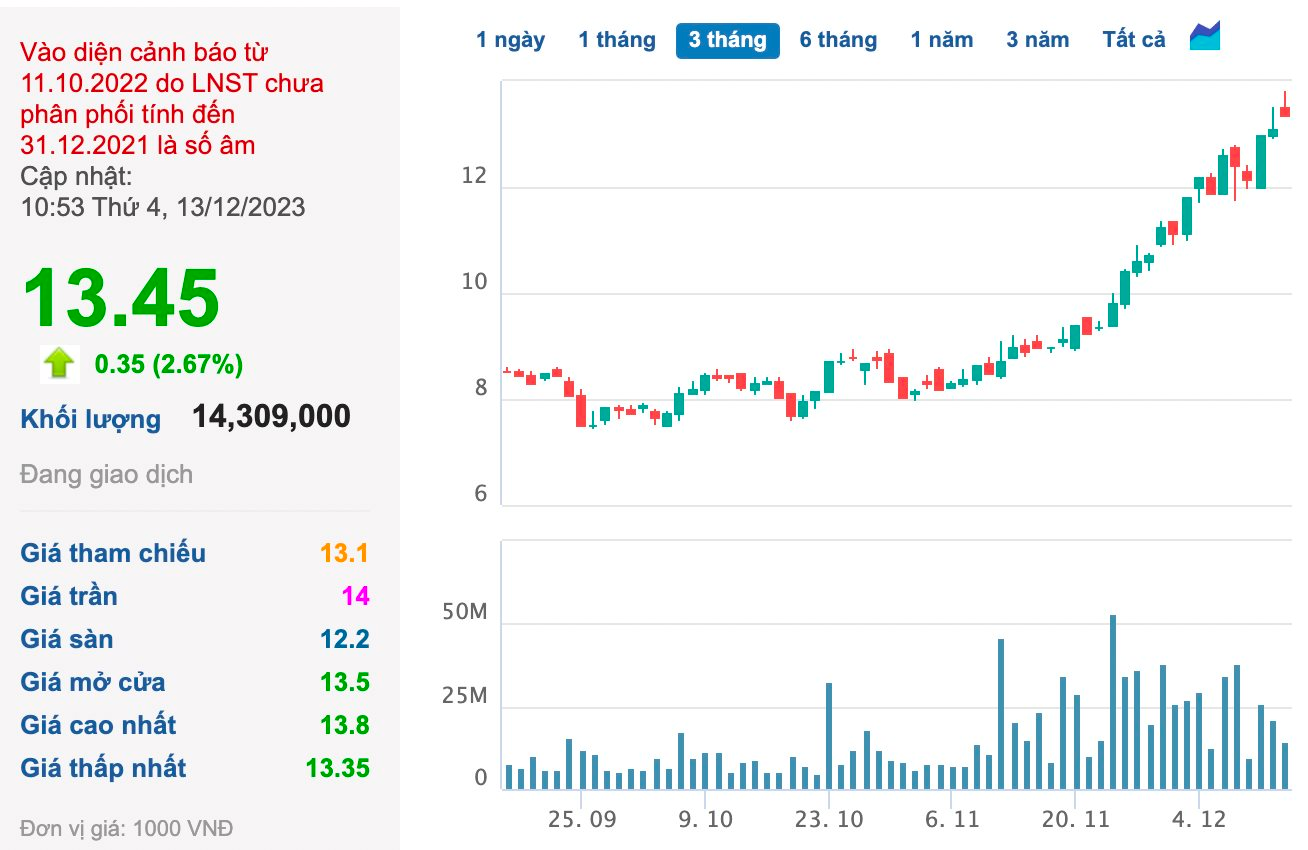Click the ceiling price 14

click(356, 596)
